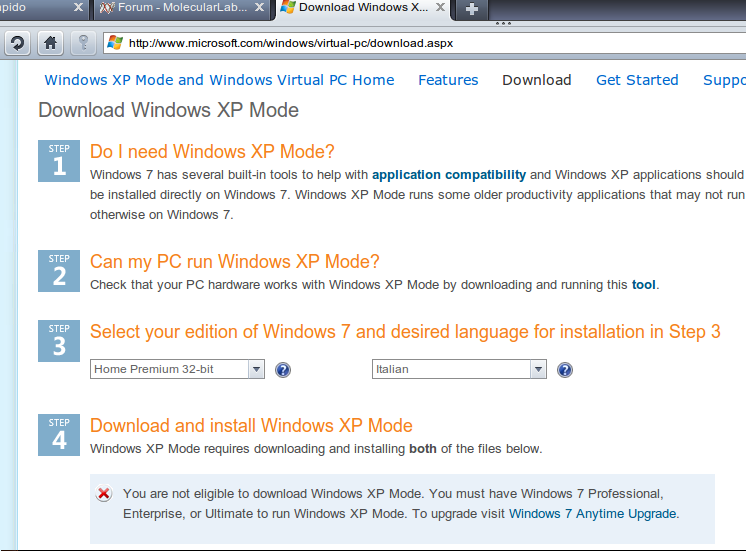
Task: Open help icon next to edition dropdown
Action: click(x=283, y=370)
